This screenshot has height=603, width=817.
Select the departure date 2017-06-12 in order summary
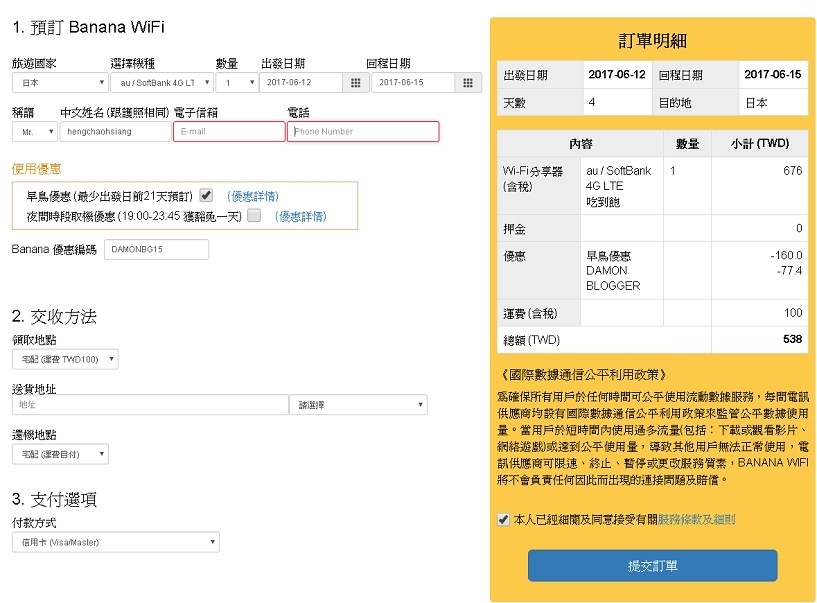pyautogui.click(x=617, y=75)
